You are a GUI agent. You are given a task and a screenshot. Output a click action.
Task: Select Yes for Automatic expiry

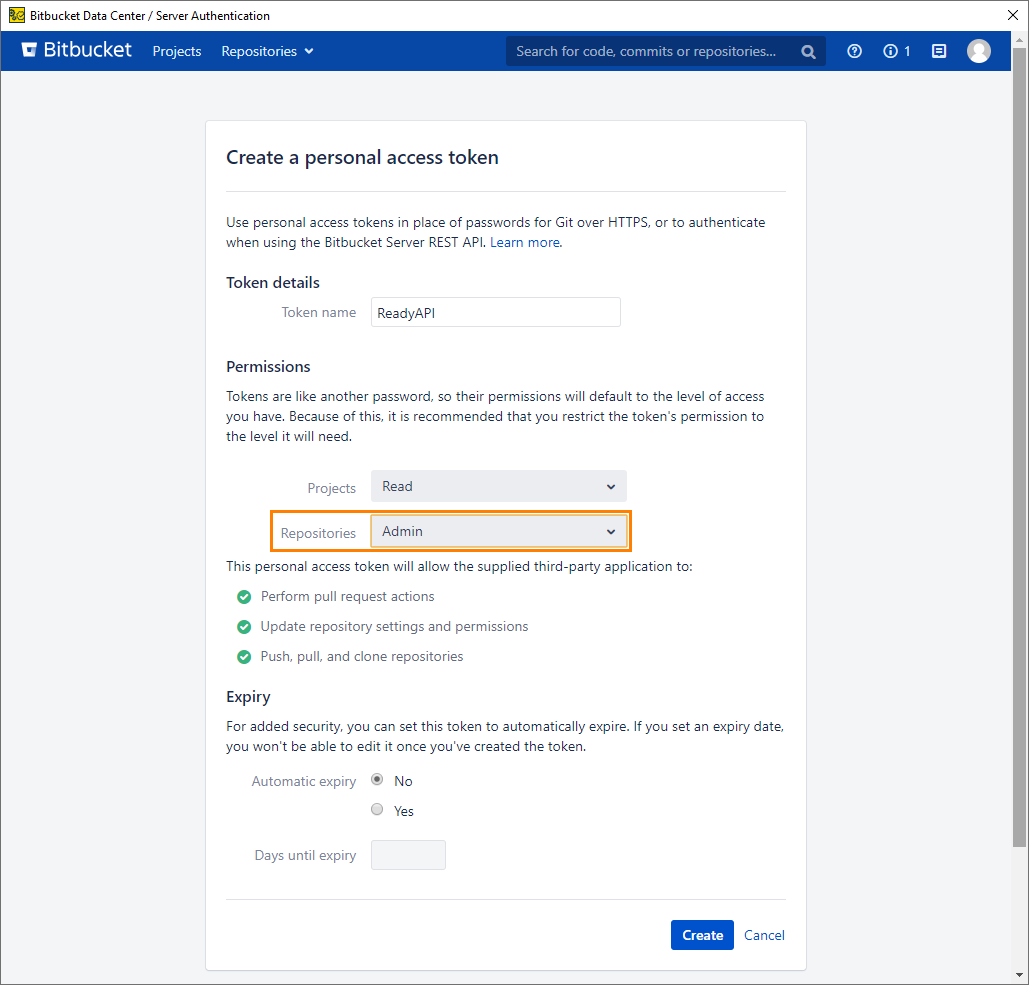click(377, 809)
